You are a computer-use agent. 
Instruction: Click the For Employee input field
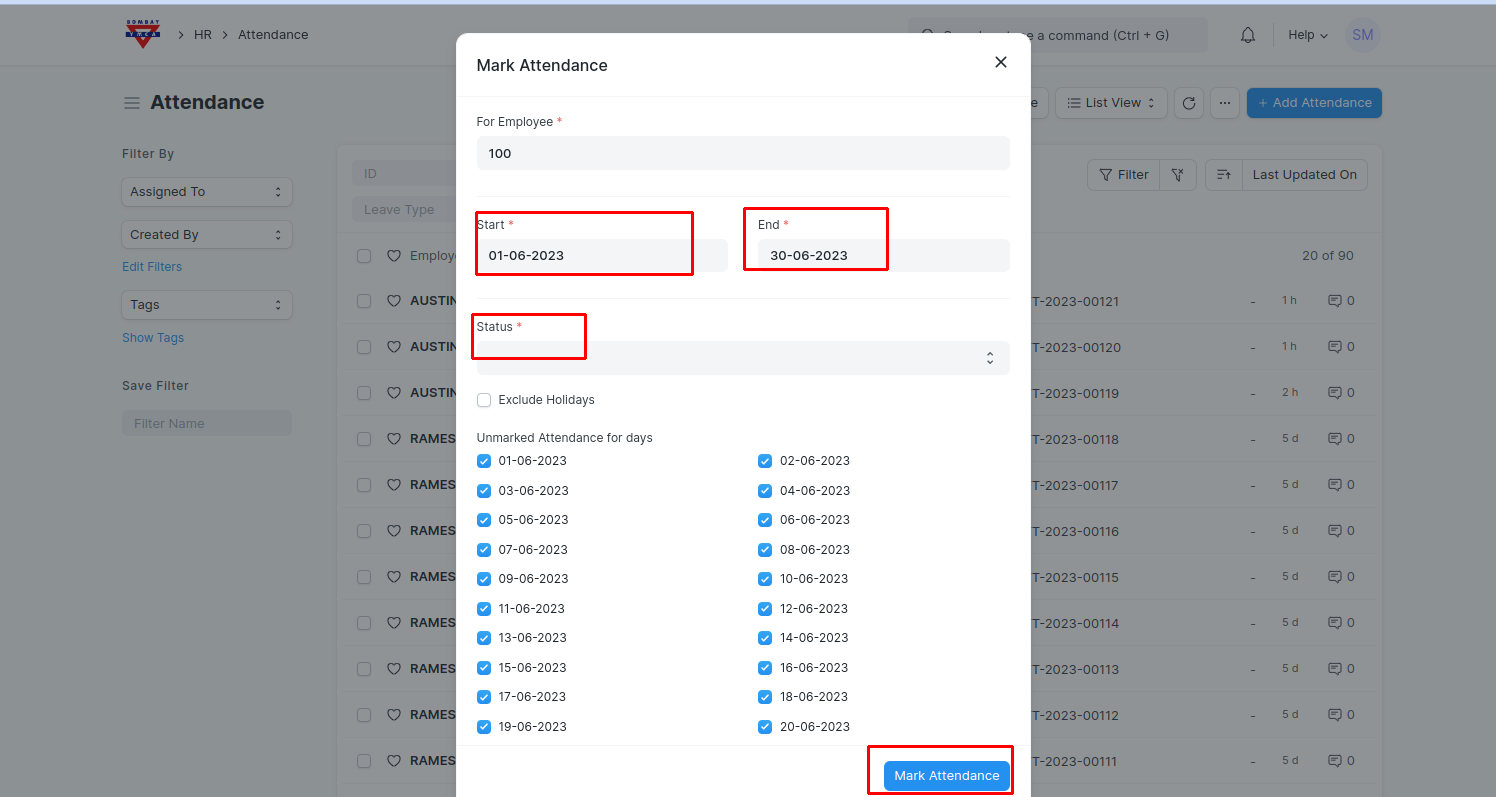[x=742, y=153]
